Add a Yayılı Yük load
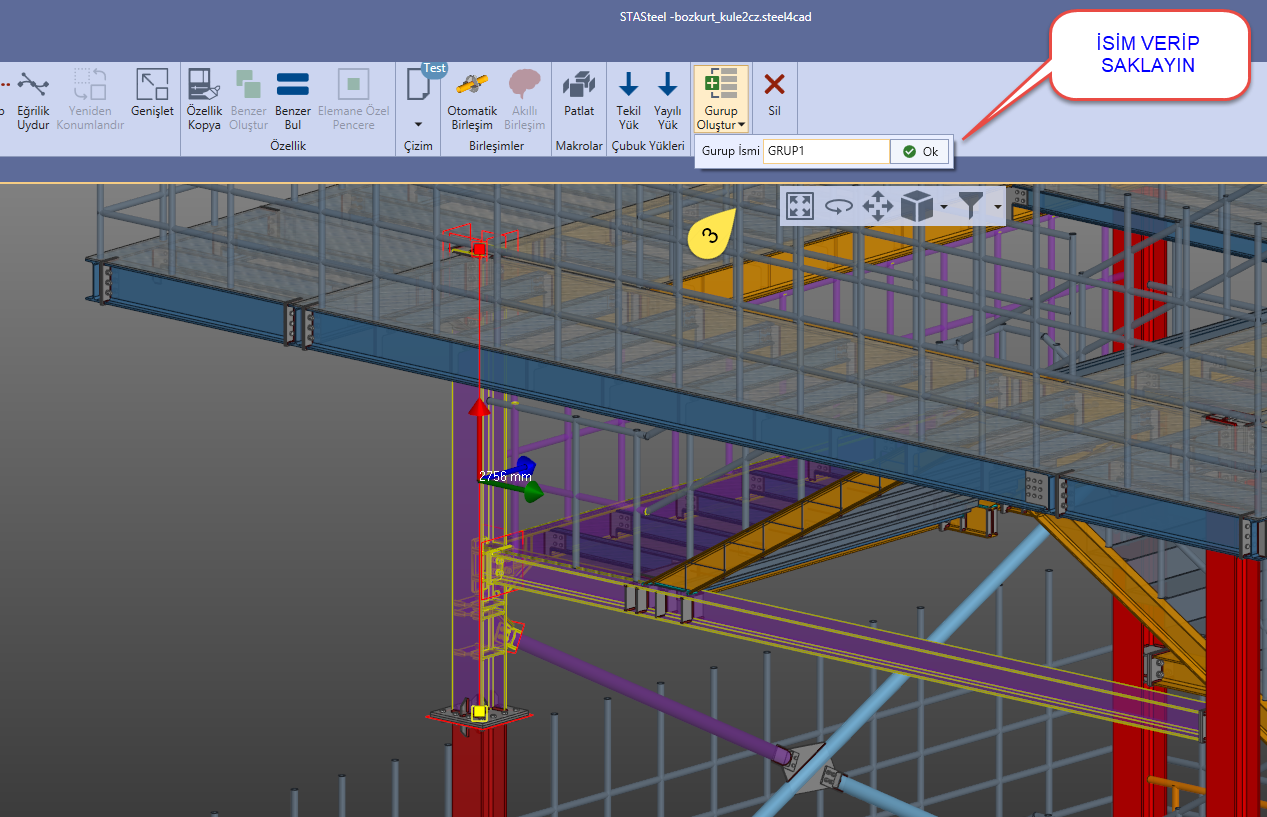This screenshot has height=817, width=1267. [x=667, y=100]
